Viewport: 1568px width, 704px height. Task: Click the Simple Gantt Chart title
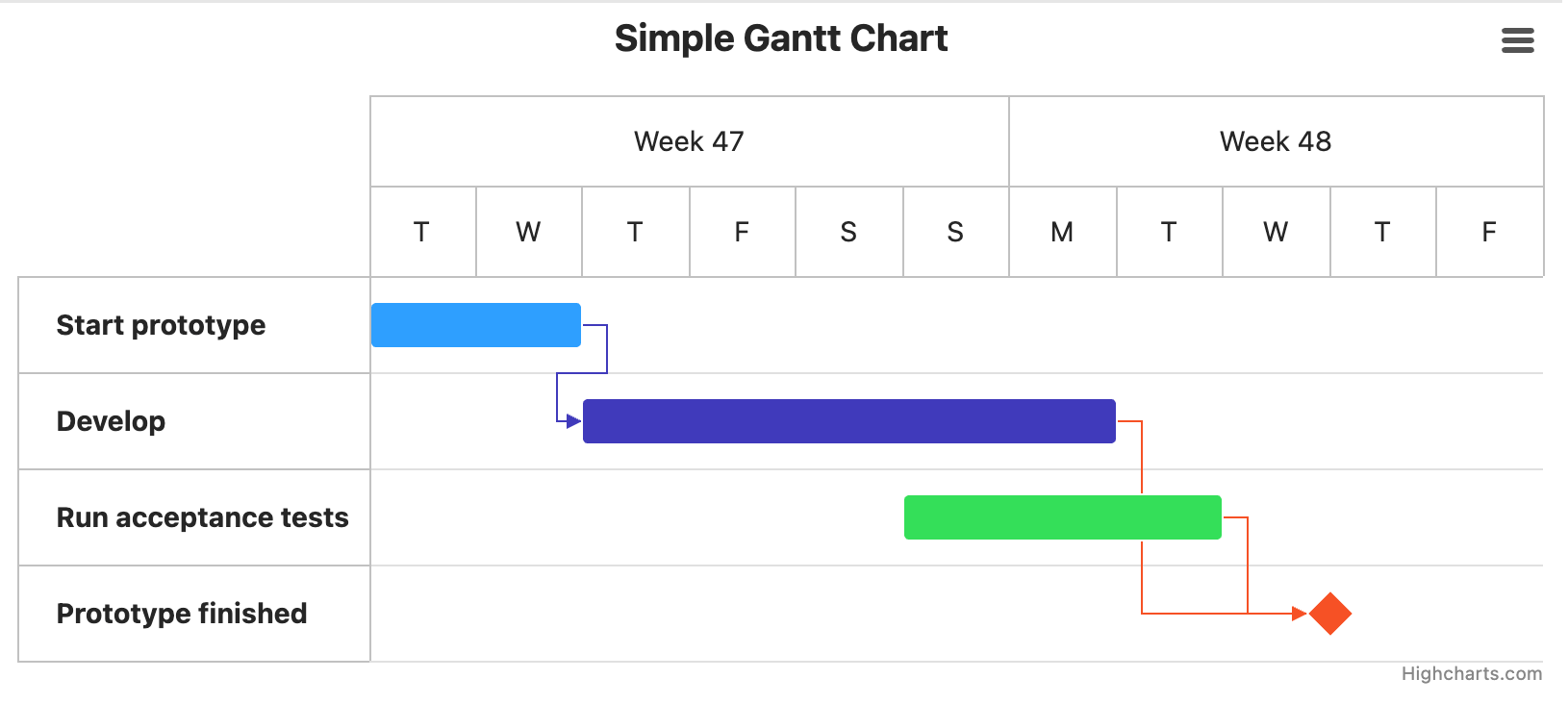pos(782,38)
